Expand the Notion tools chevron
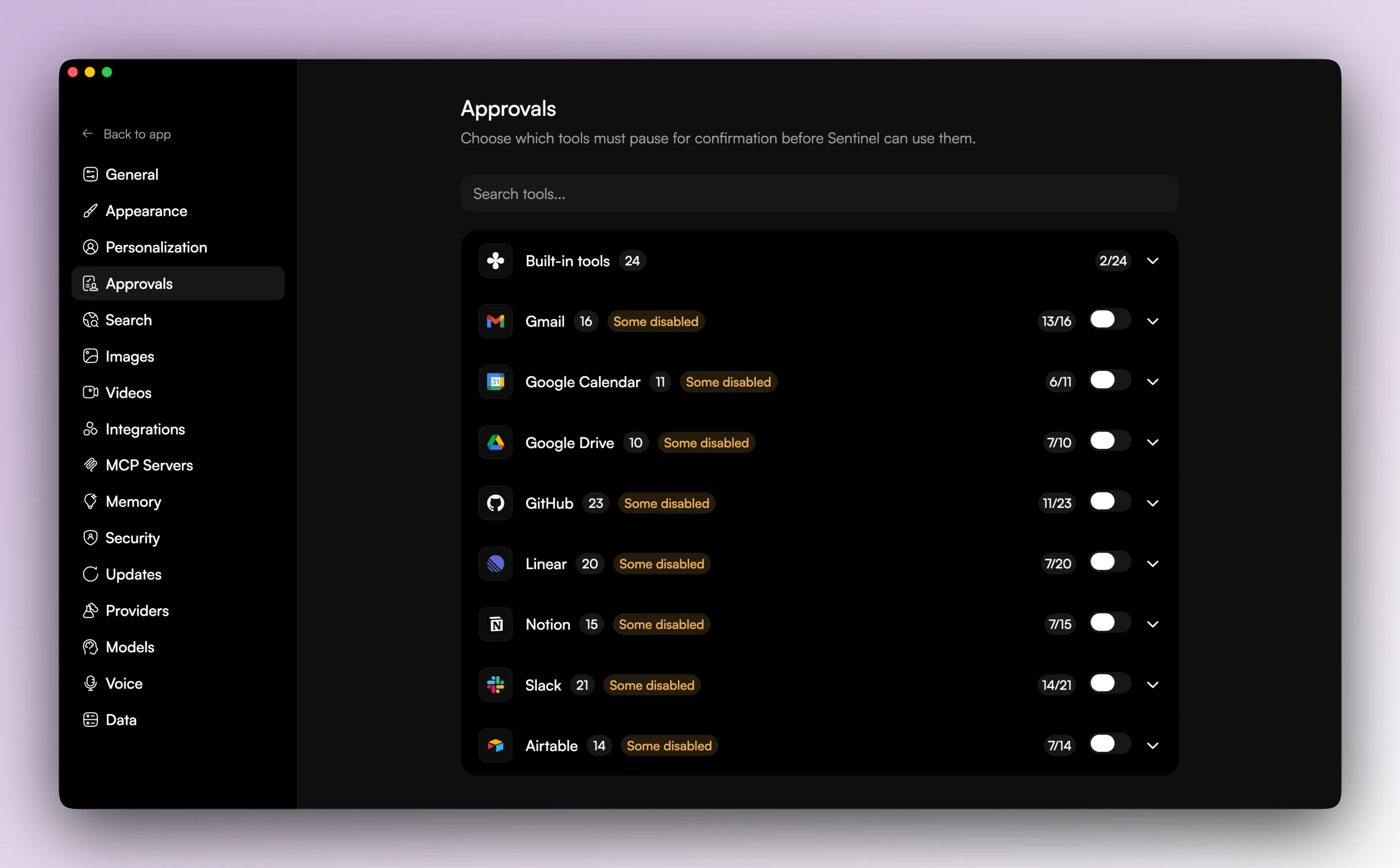This screenshot has height=868, width=1400. [x=1152, y=624]
